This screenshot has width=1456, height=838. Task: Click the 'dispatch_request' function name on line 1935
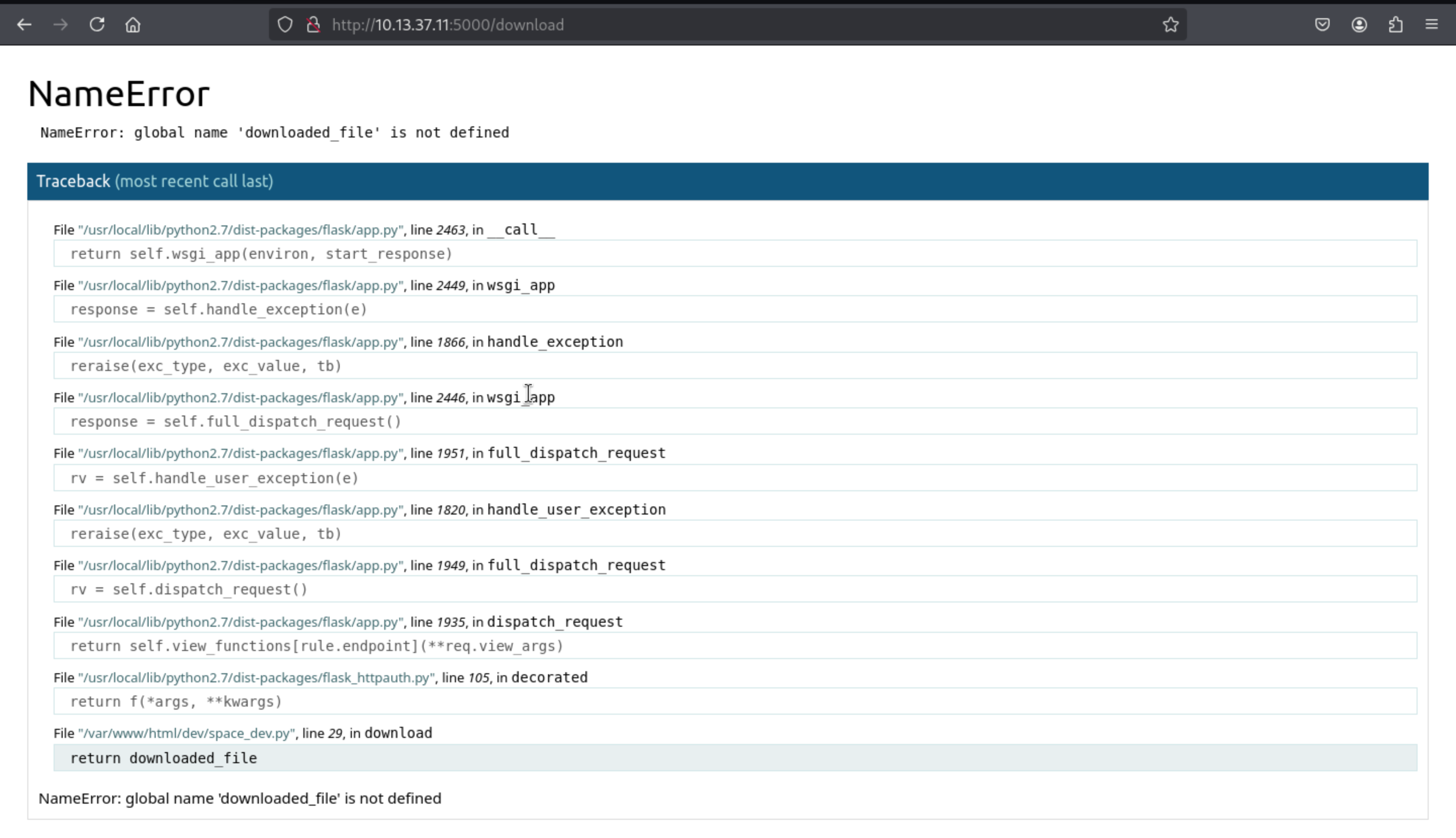pyautogui.click(x=555, y=623)
